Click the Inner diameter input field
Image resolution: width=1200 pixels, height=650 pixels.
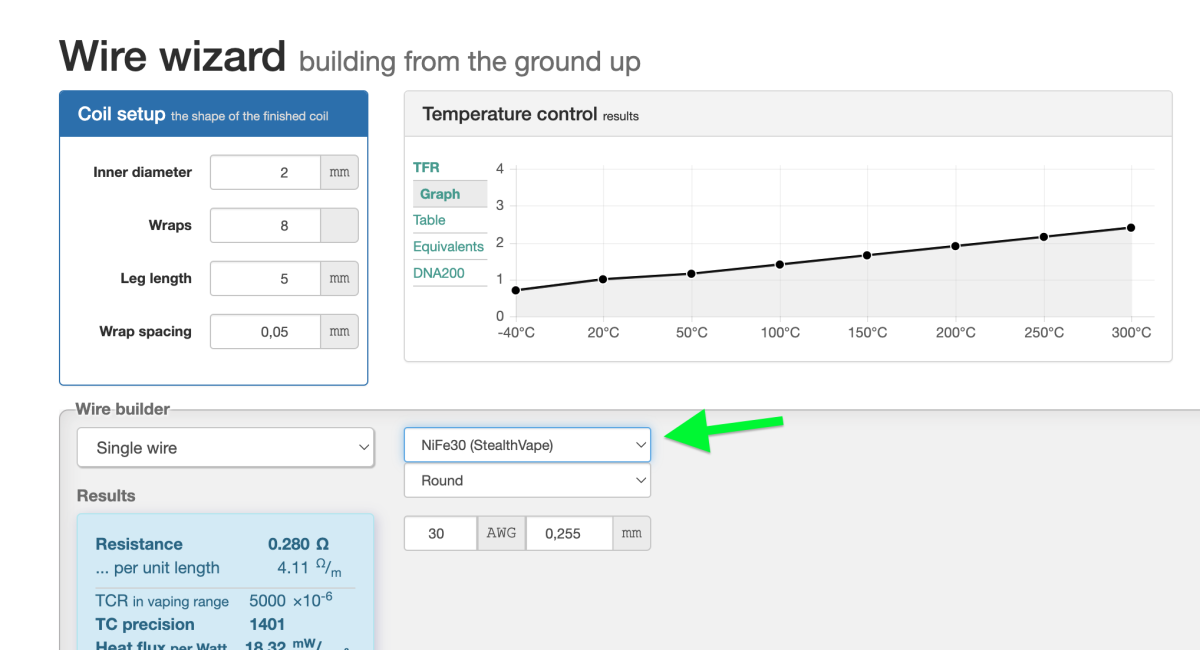(265, 172)
